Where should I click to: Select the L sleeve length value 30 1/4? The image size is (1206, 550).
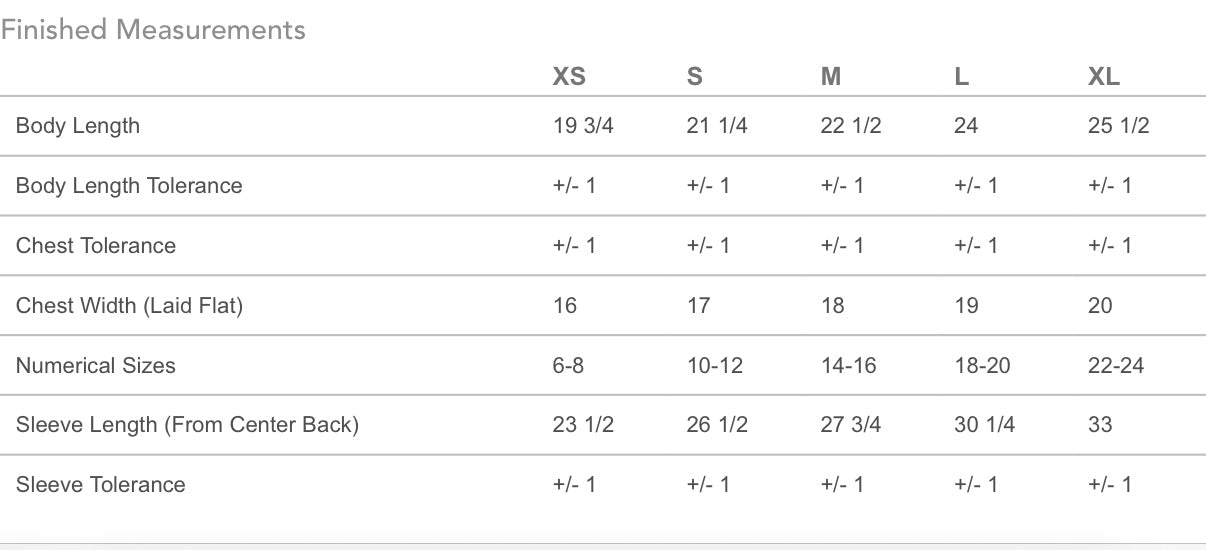[x=985, y=425]
